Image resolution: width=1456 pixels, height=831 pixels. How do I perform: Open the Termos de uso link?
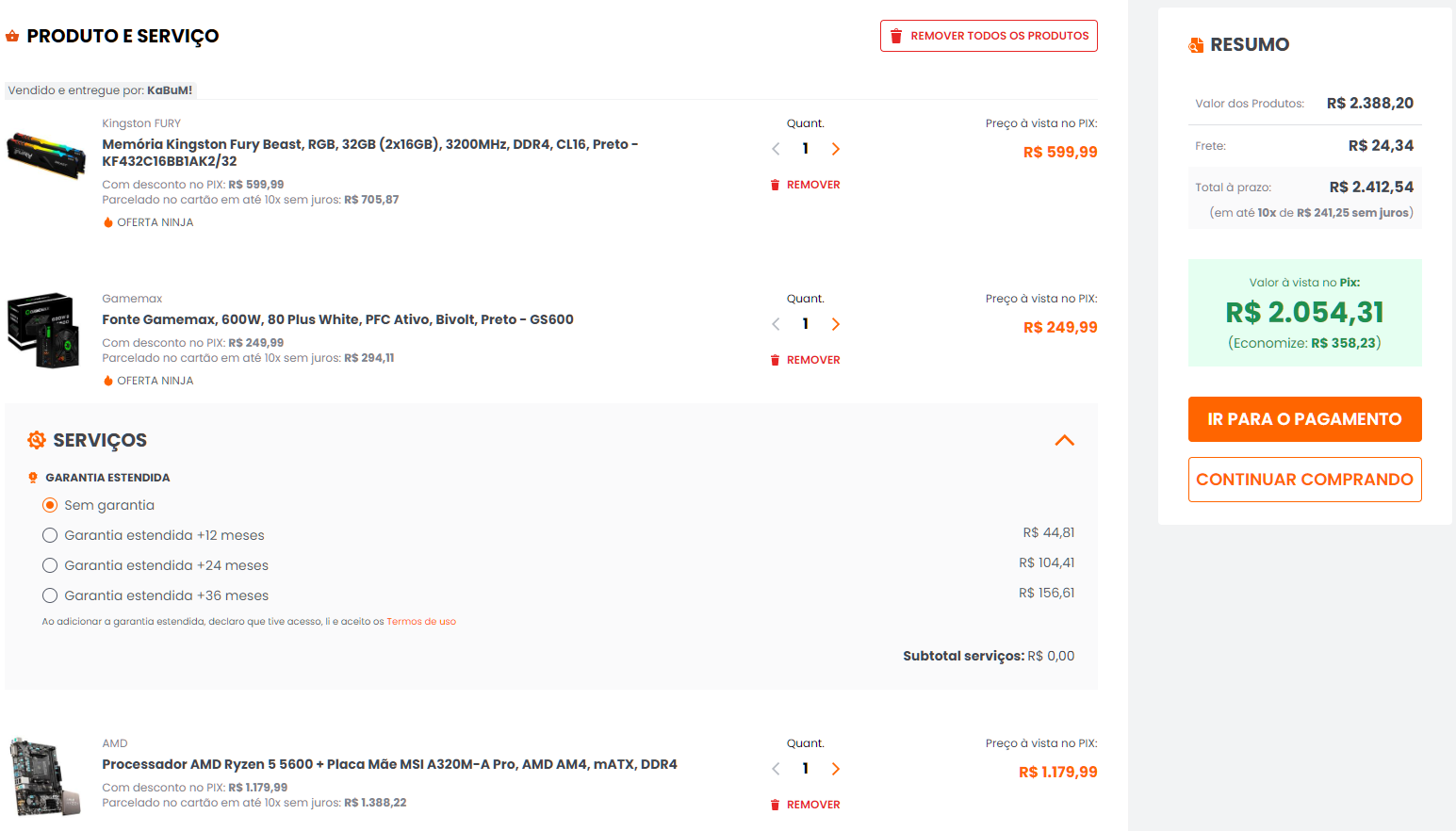[x=421, y=622]
